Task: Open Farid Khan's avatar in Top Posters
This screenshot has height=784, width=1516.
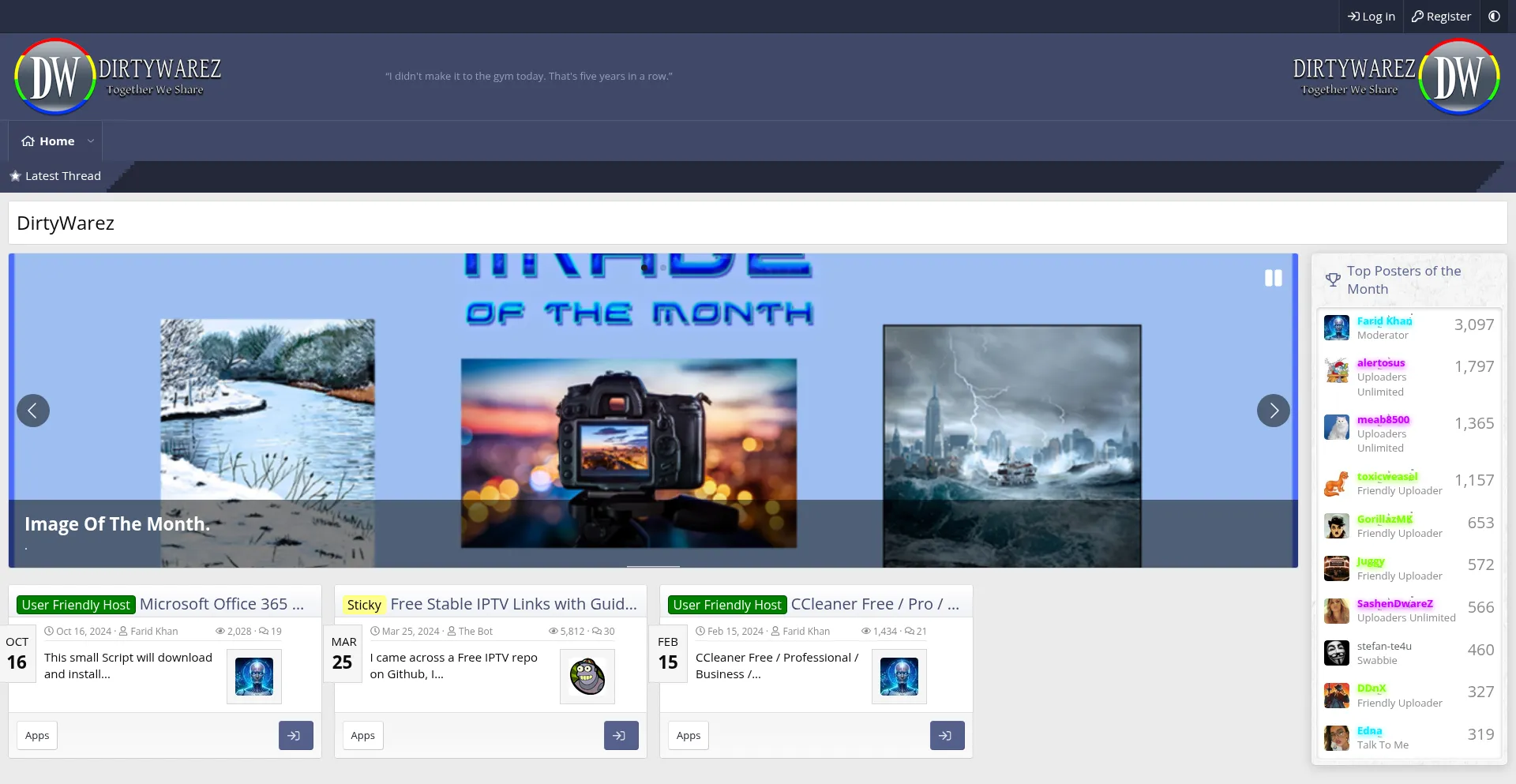Action: pyautogui.click(x=1337, y=328)
